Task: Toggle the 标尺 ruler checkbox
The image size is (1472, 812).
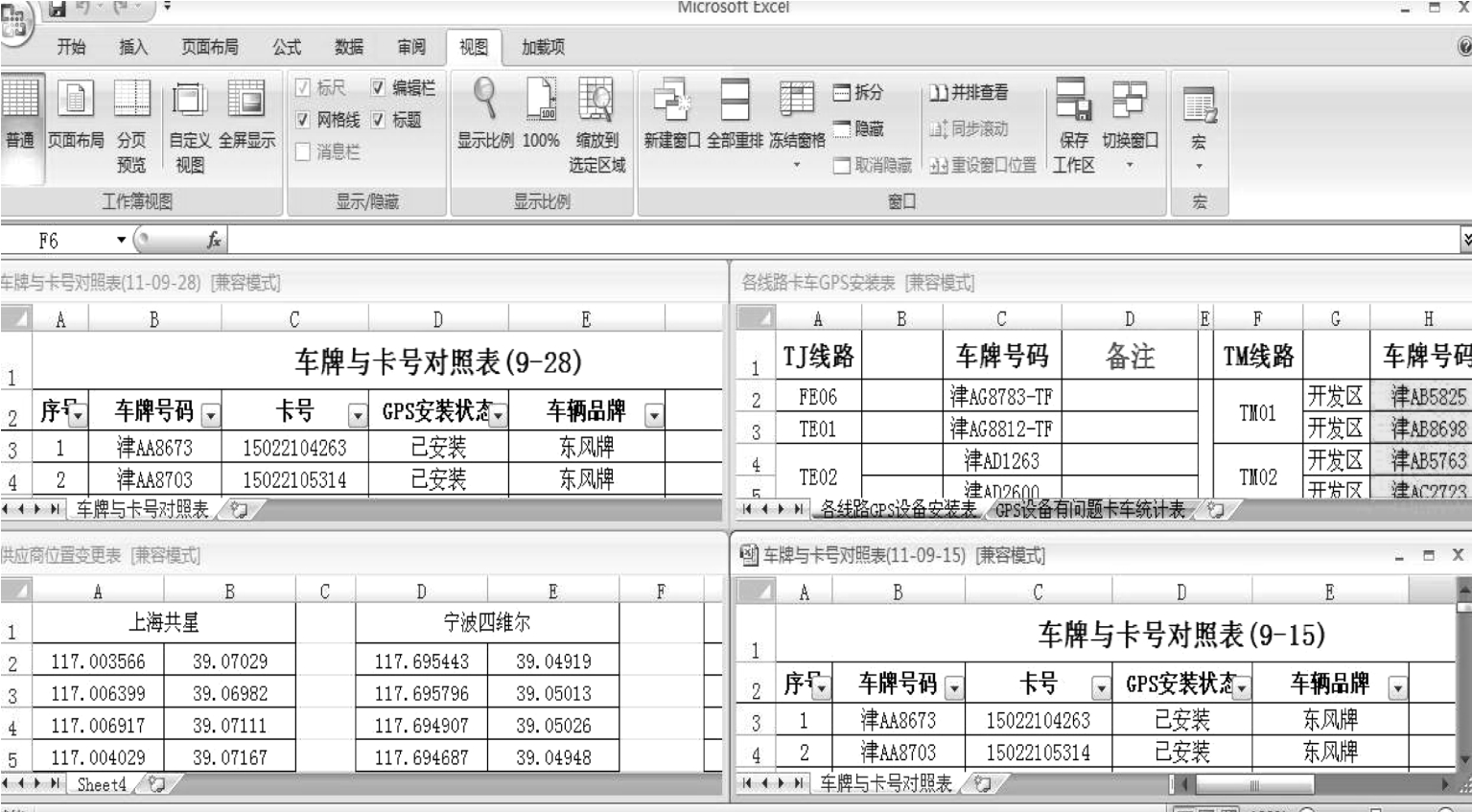Action: (x=302, y=88)
